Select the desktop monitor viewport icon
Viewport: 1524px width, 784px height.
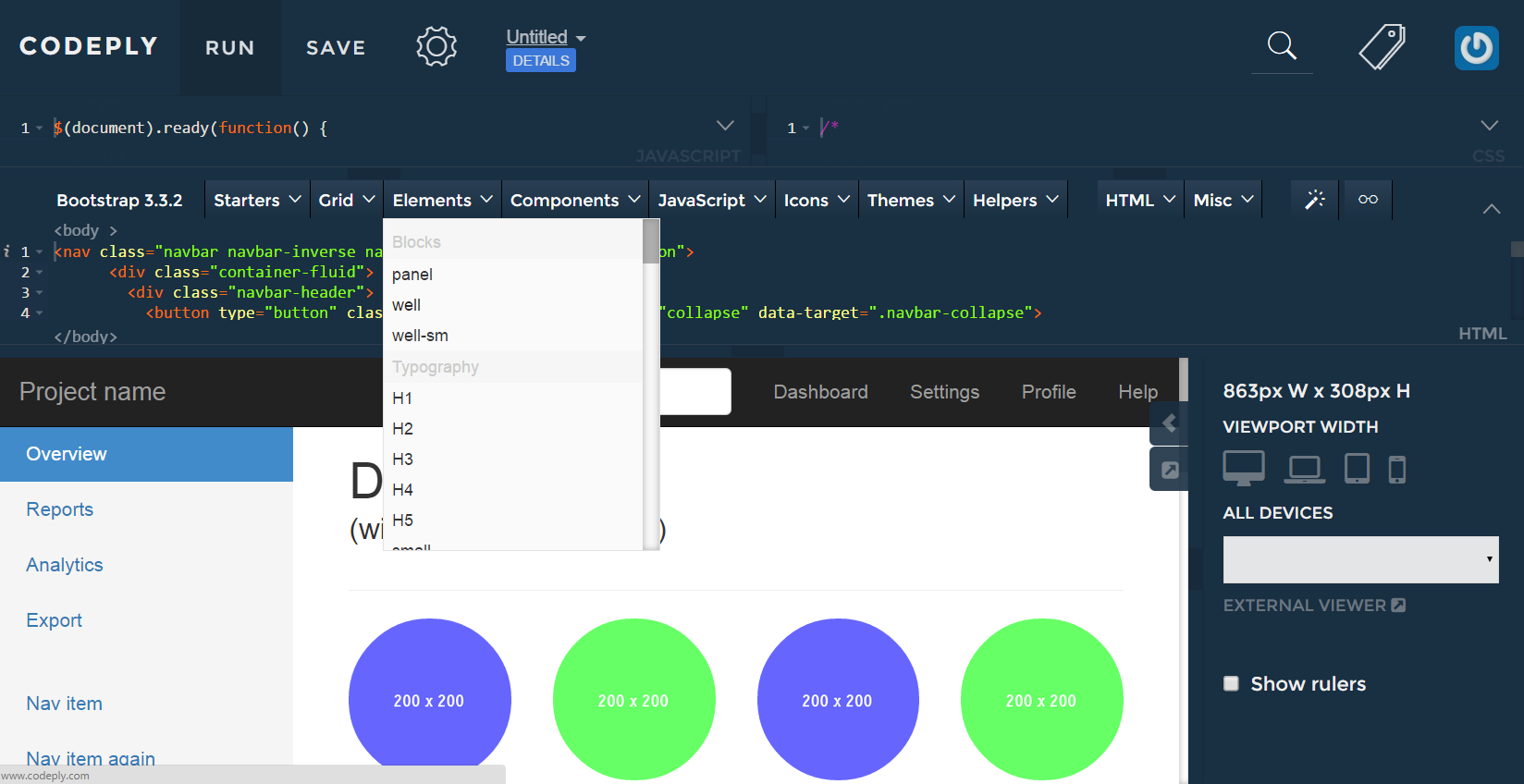pyautogui.click(x=1244, y=468)
